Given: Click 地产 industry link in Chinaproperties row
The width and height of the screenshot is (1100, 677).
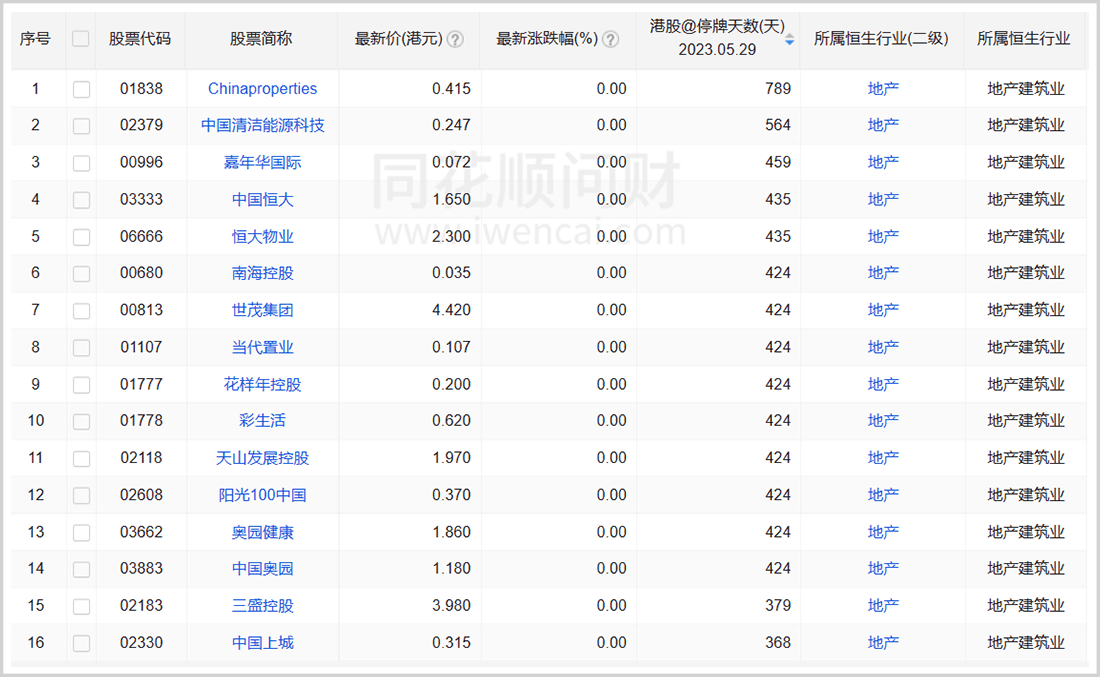Looking at the screenshot, I should point(883,89).
